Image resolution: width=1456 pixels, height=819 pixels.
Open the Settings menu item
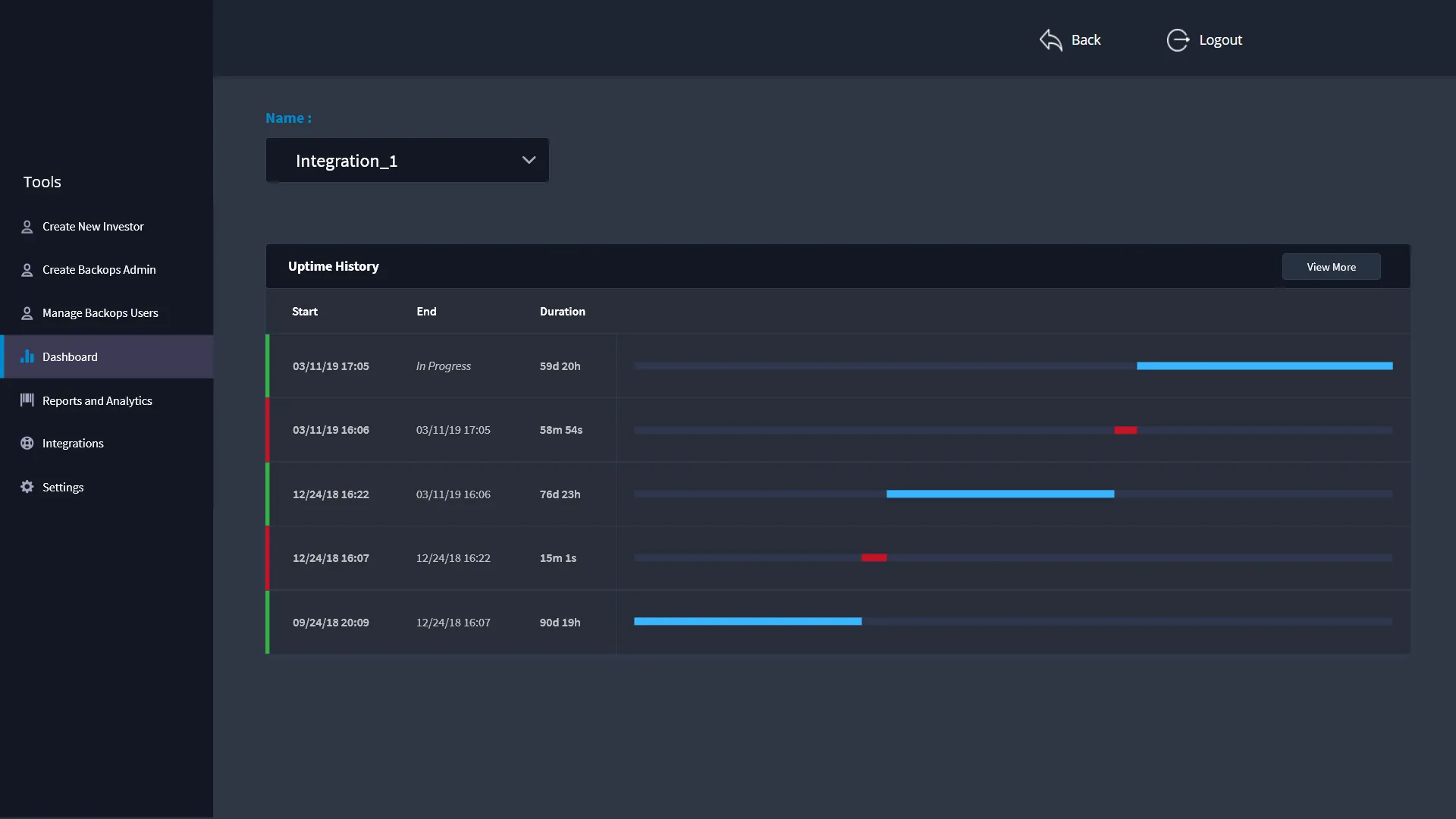click(x=63, y=488)
